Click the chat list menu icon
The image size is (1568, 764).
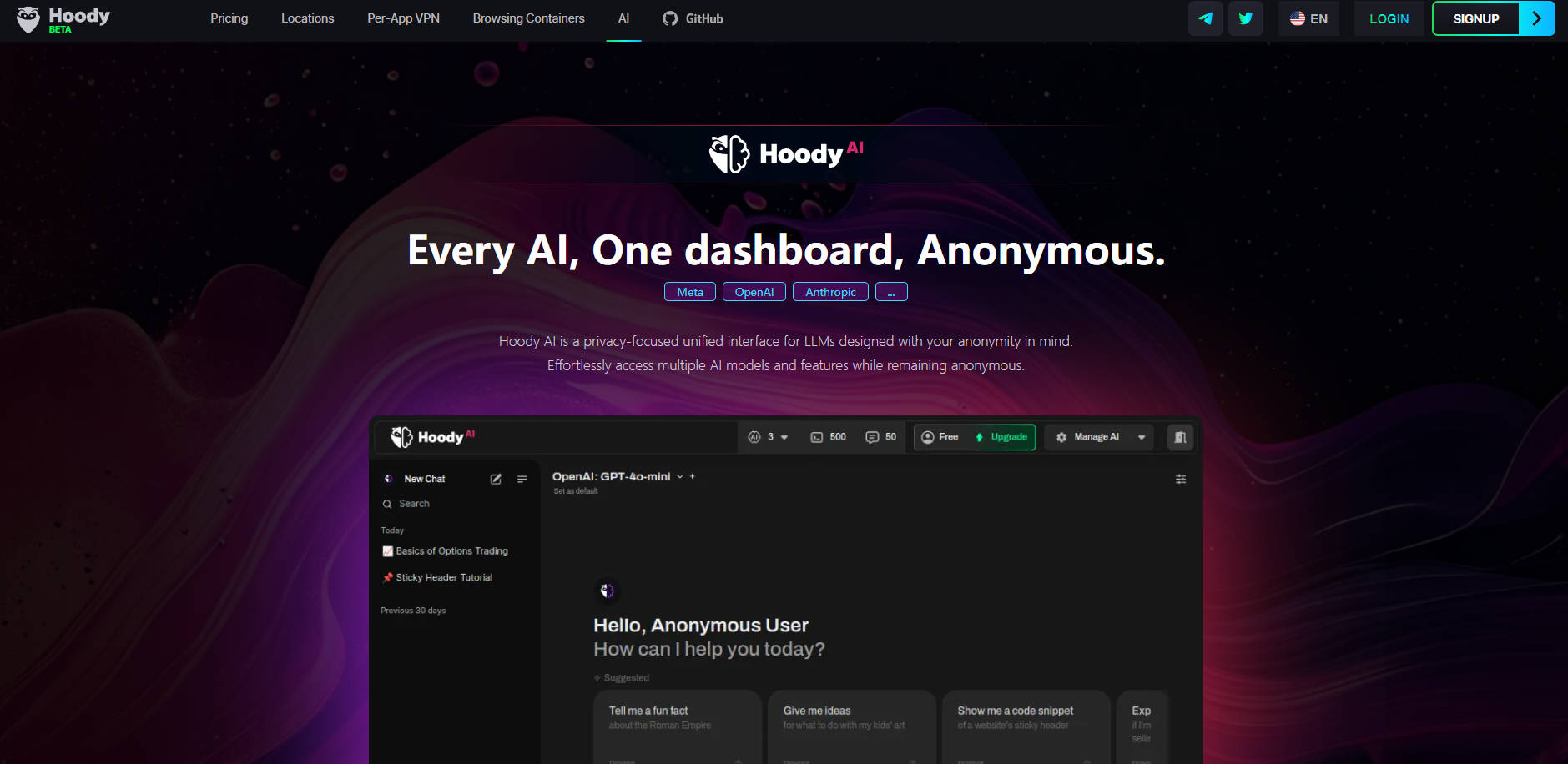point(522,479)
